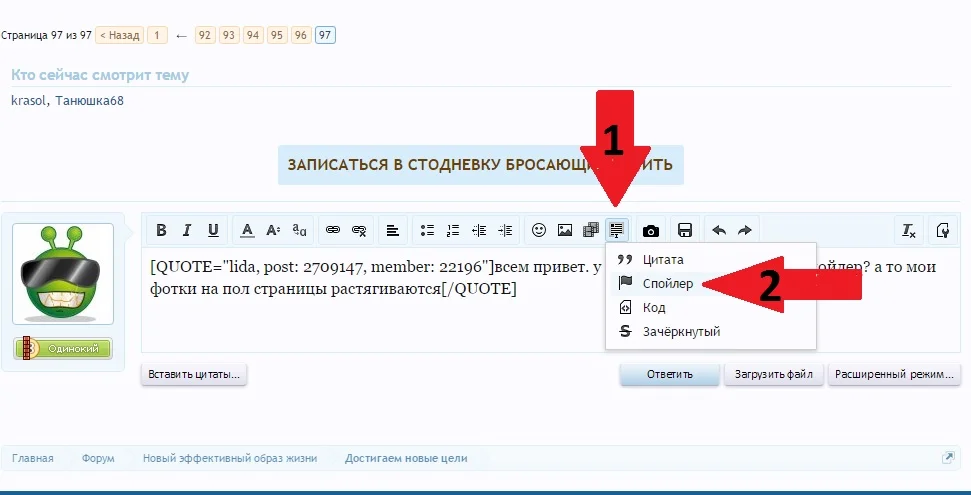Go to page 96
This screenshot has width=971, height=495.
click(301, 35)
